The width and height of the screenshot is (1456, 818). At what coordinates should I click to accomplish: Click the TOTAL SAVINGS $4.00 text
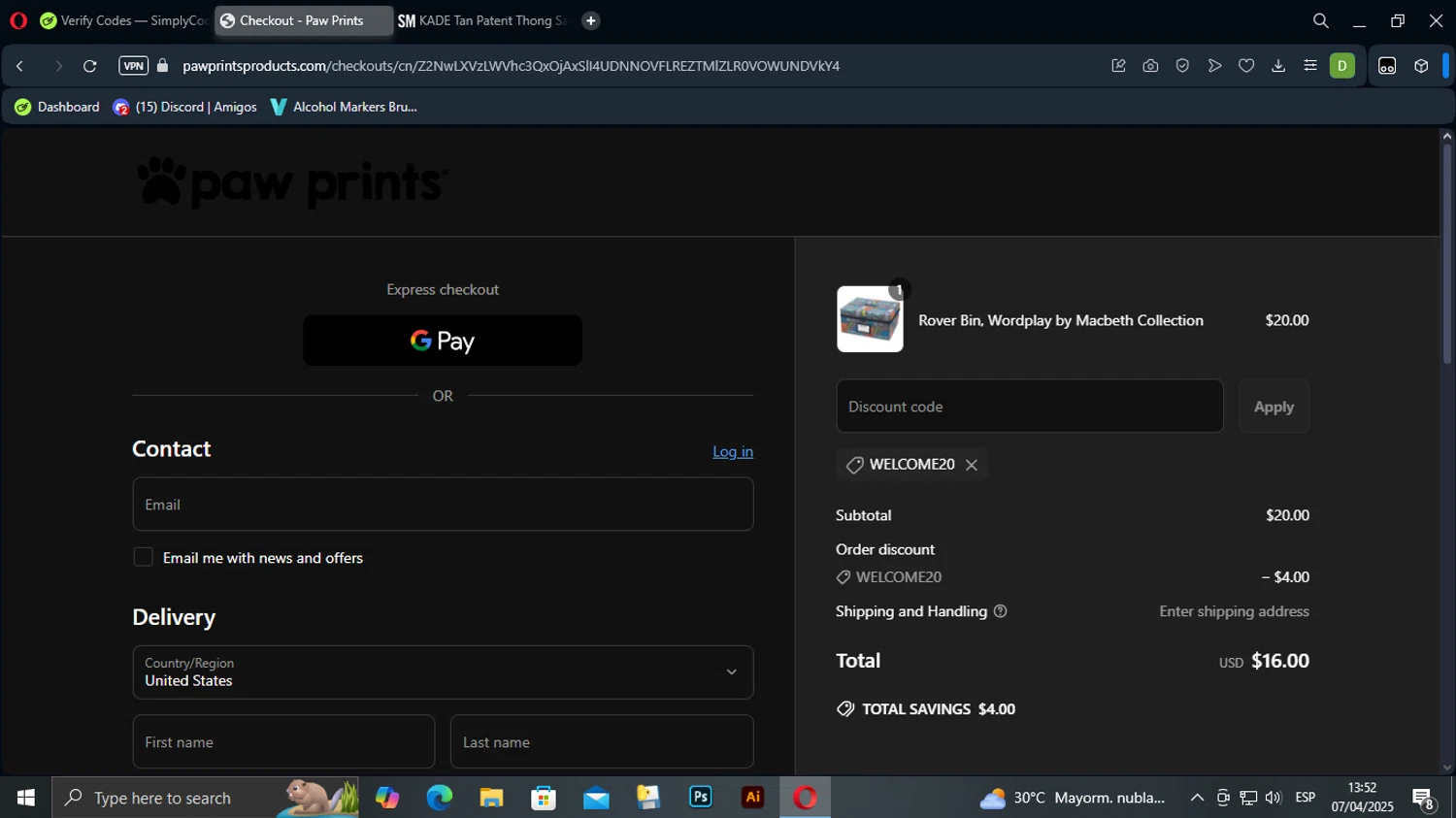(939, 709)
